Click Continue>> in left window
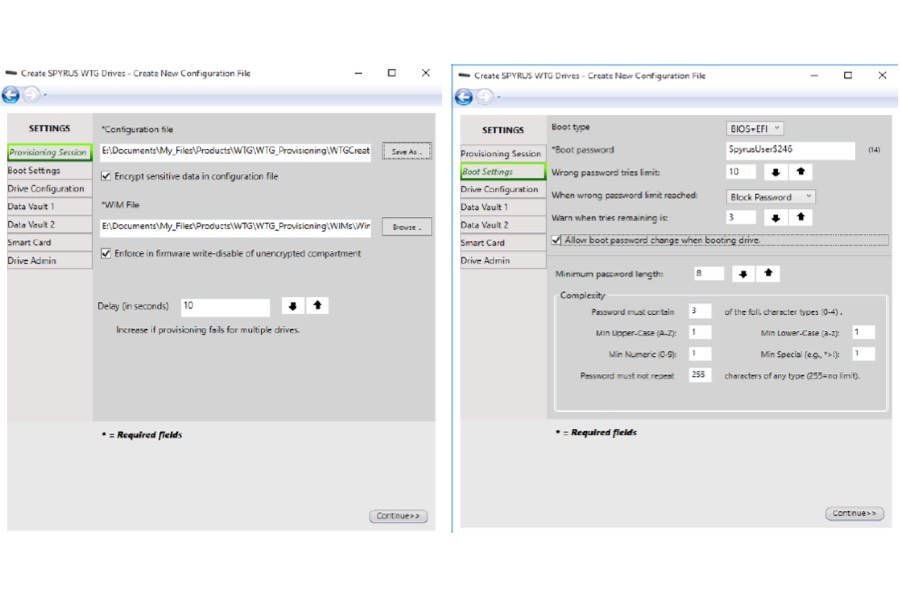 coord(398,516)
